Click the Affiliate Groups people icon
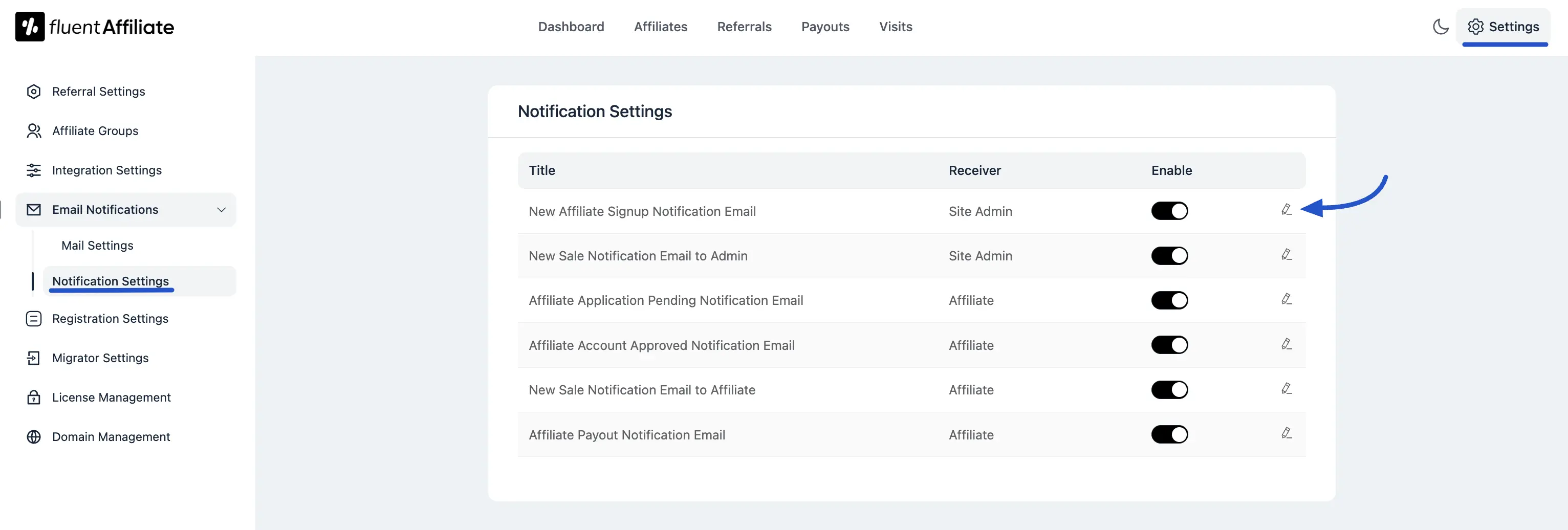Screen dimensions: 1568x530 (33, 131)
